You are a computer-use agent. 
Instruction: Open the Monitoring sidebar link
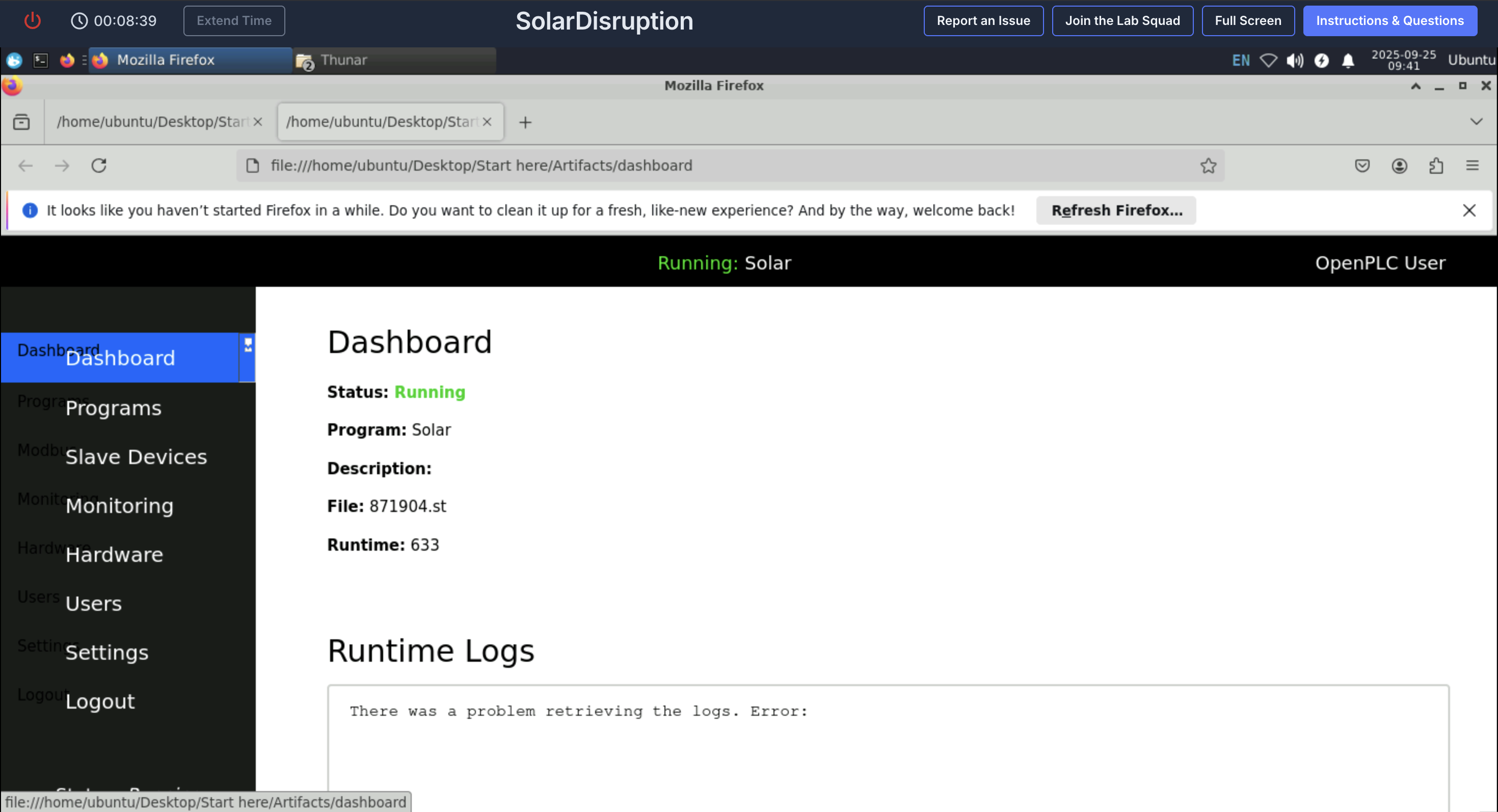tap(119, 506)
